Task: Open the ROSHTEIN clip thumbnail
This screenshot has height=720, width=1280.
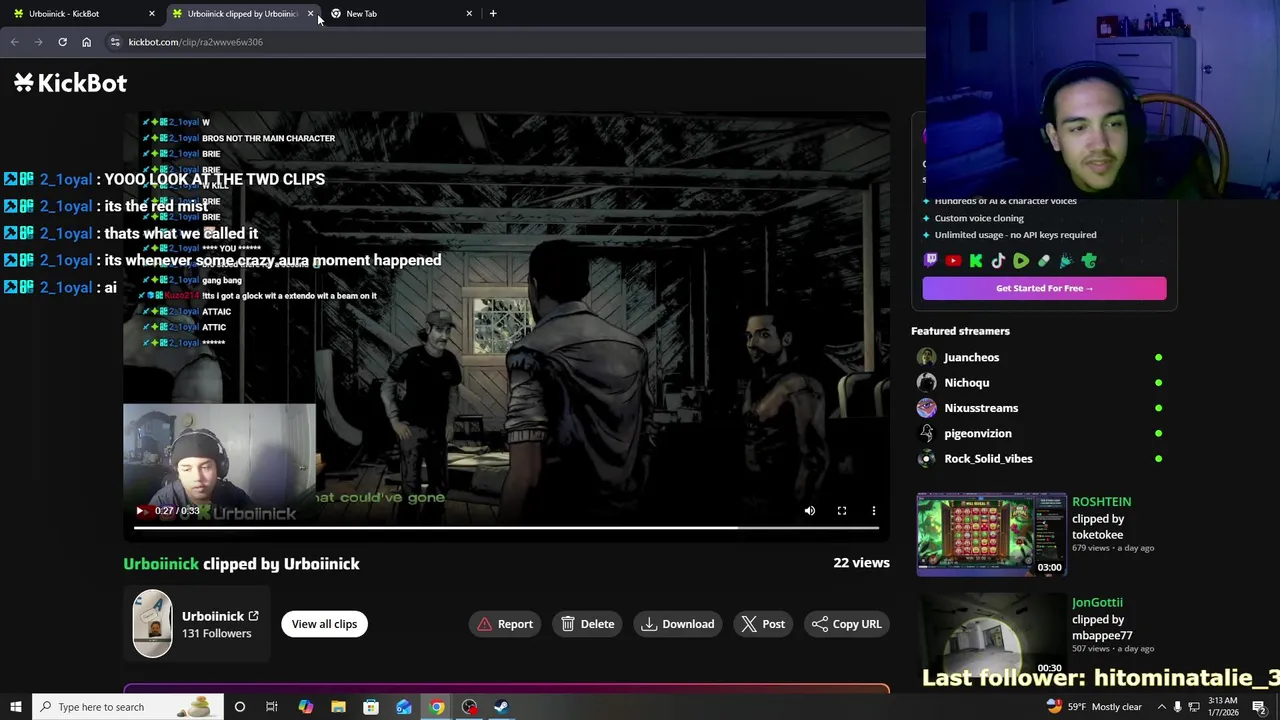Action: [x=992, y=534]
